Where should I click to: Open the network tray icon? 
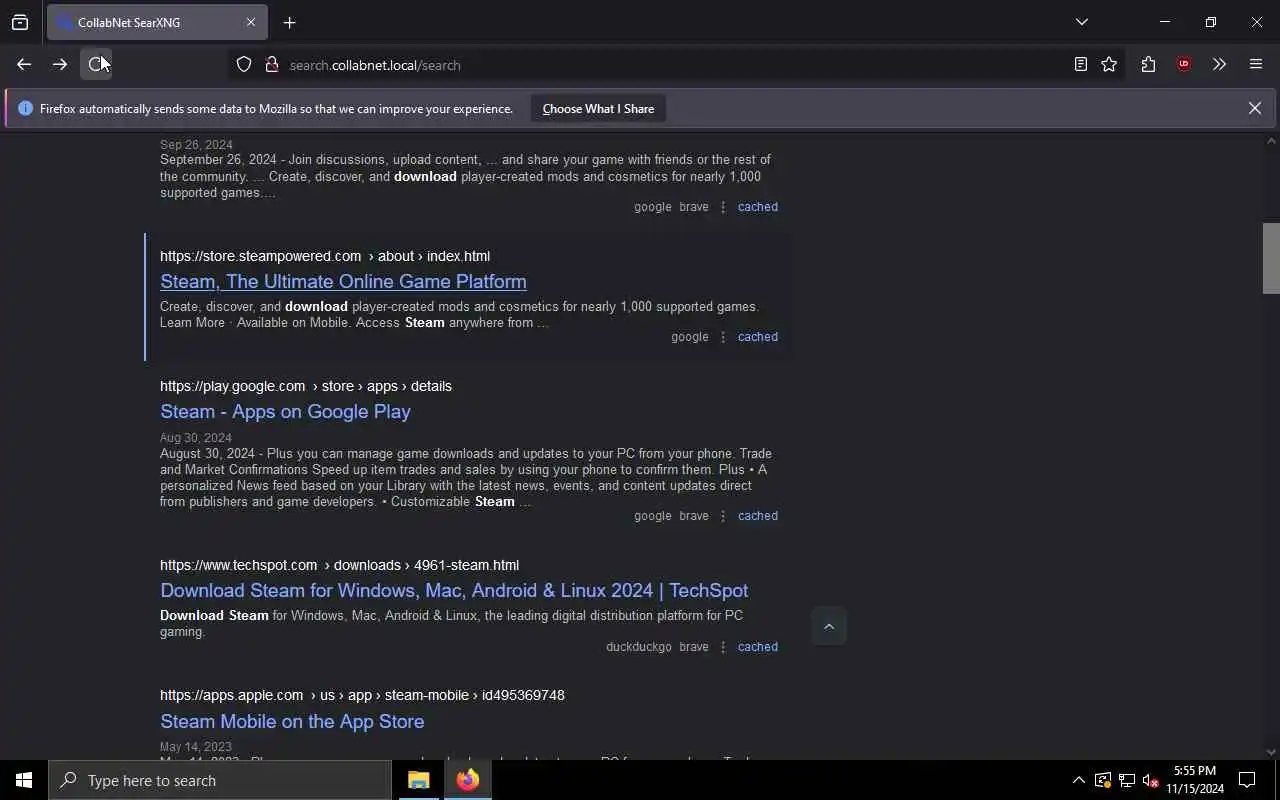tap(1126, 780)
